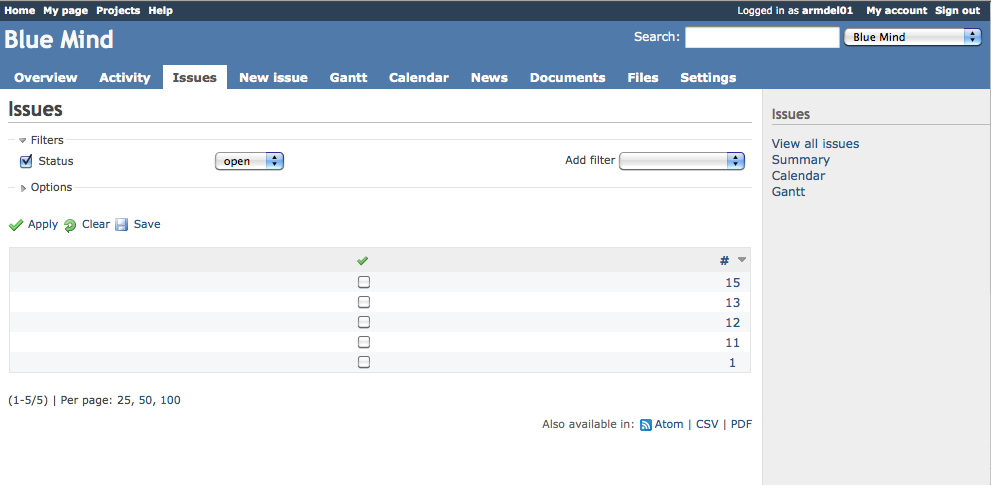Open the New issue tab
Image resolution: width=991 pixels, height=485 pixels.
[x=273, y=77]
